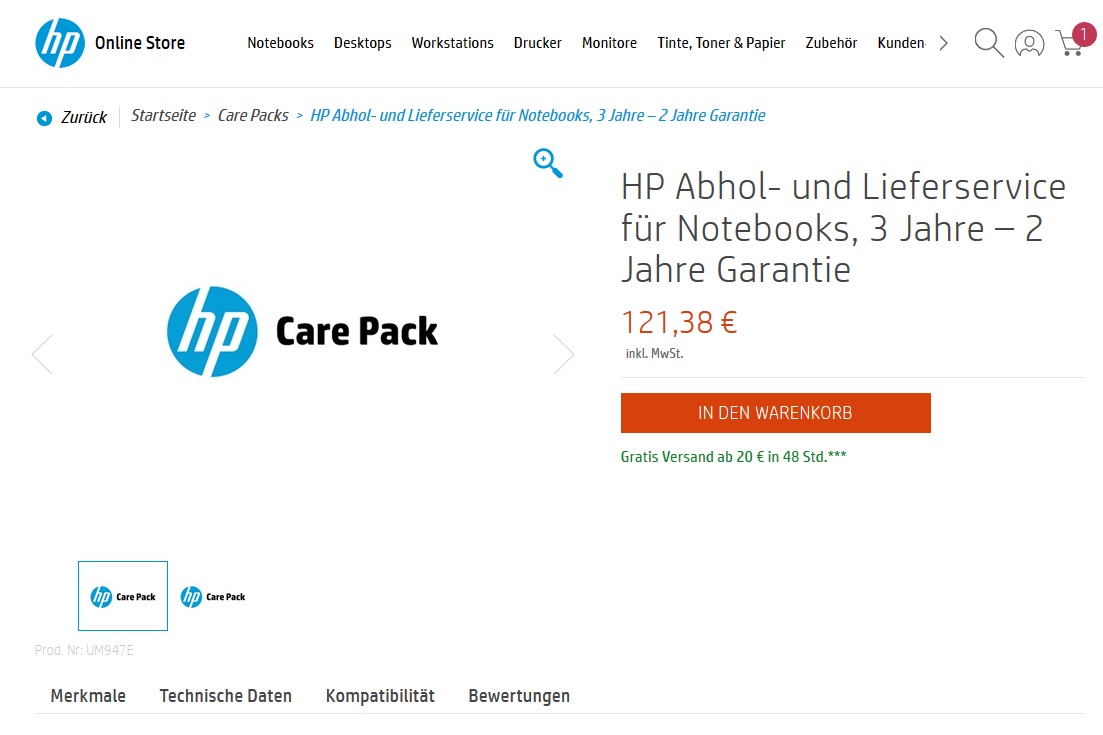Image resolution: width=1103 pixels, height=735 pixels.
Task: Switch to the Kompatibilität tab
Action: (x=380, y=696)
